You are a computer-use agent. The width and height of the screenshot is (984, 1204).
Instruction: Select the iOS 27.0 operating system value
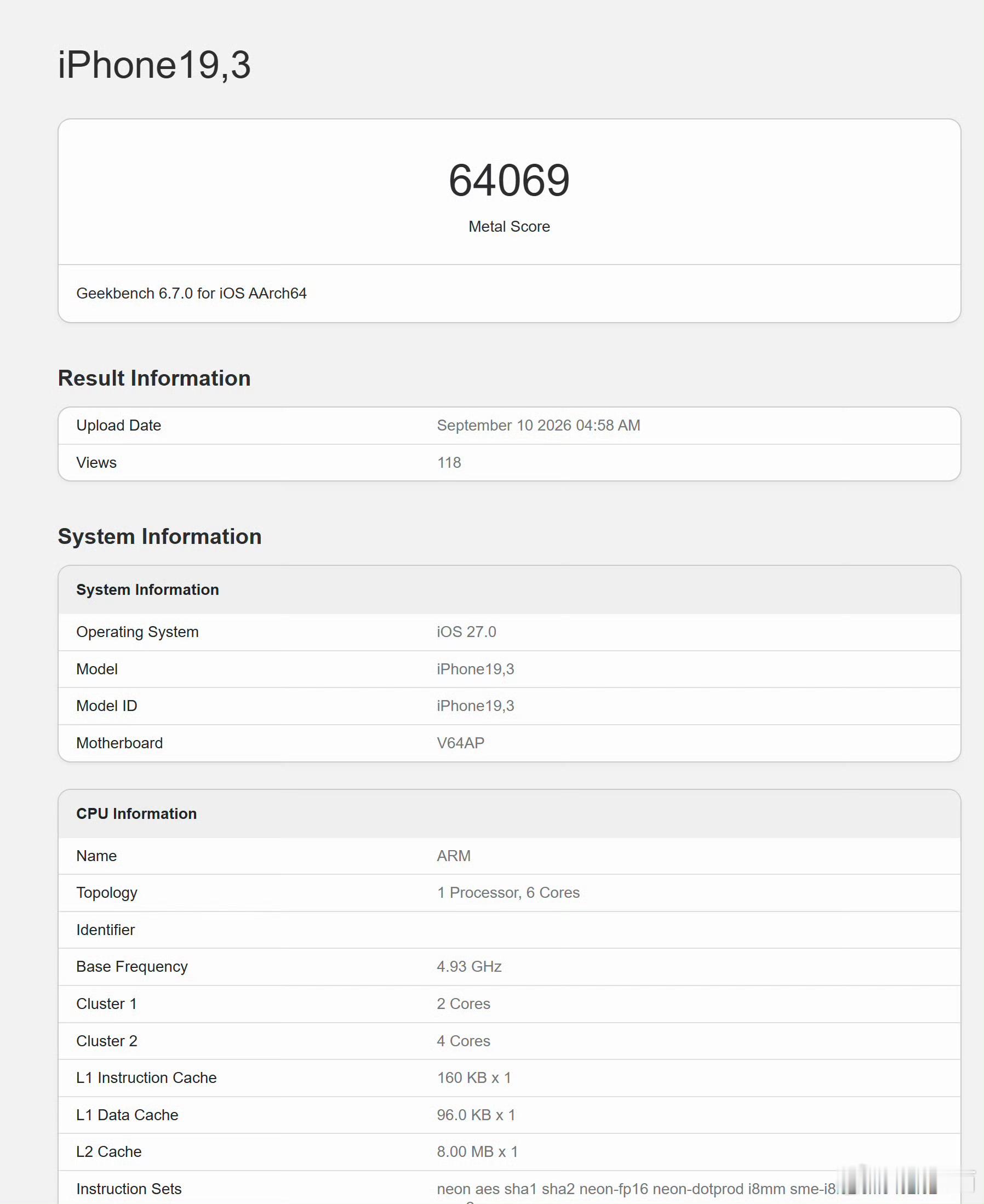pos(466,632)
